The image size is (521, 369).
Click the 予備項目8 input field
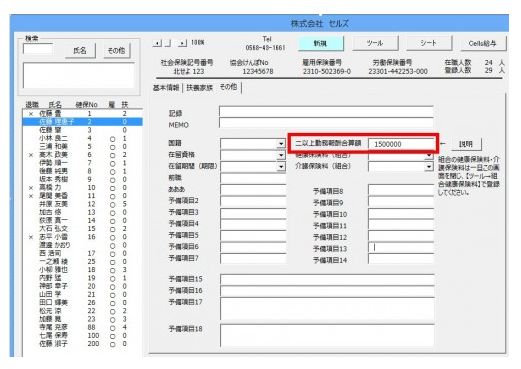[x=401, y=190]
